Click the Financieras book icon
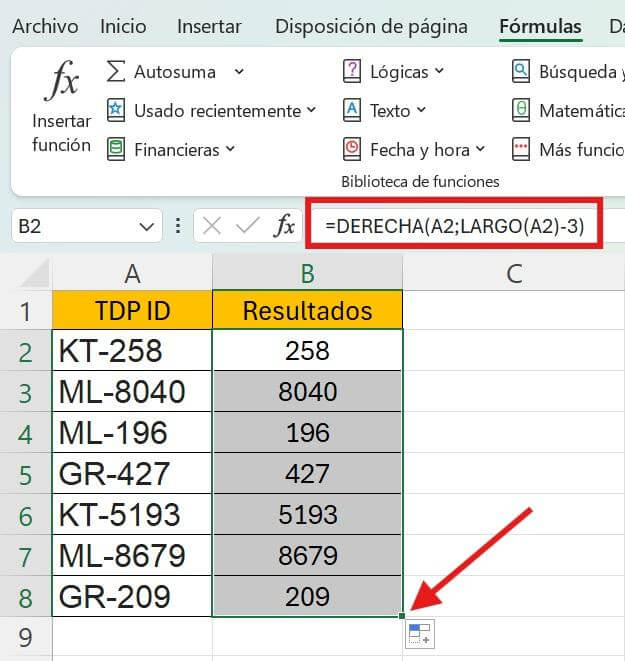625x661 pixels. (115, 149)
